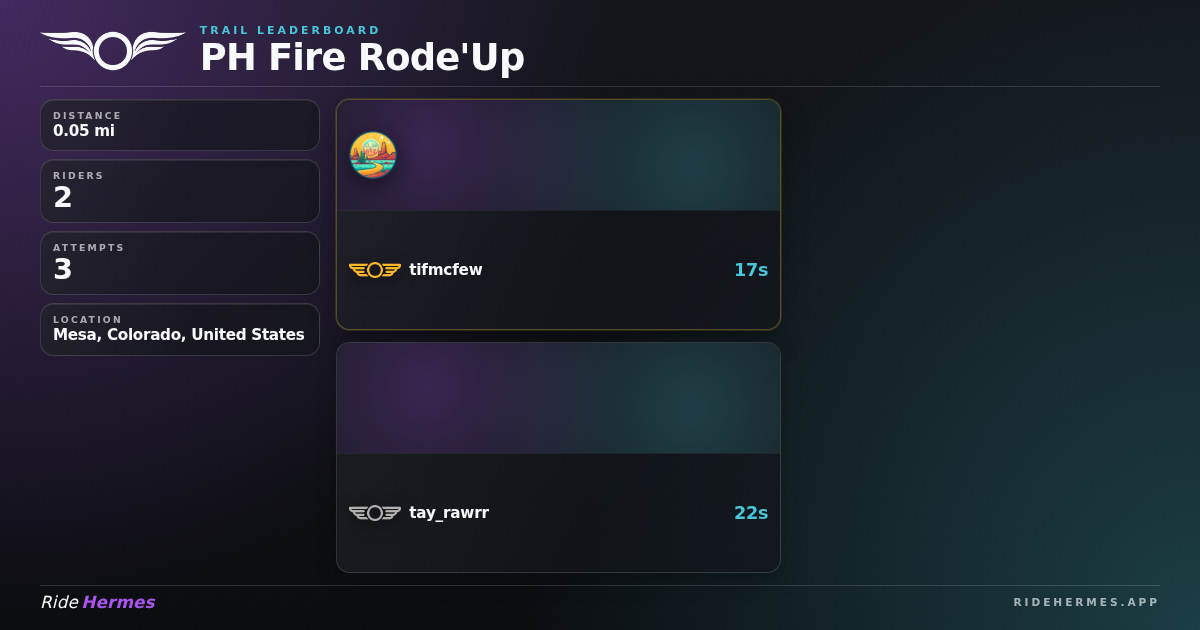Visit the RIDEHERMES.APP footer link
1200x630 pixels.
(x=1086, y=602)
